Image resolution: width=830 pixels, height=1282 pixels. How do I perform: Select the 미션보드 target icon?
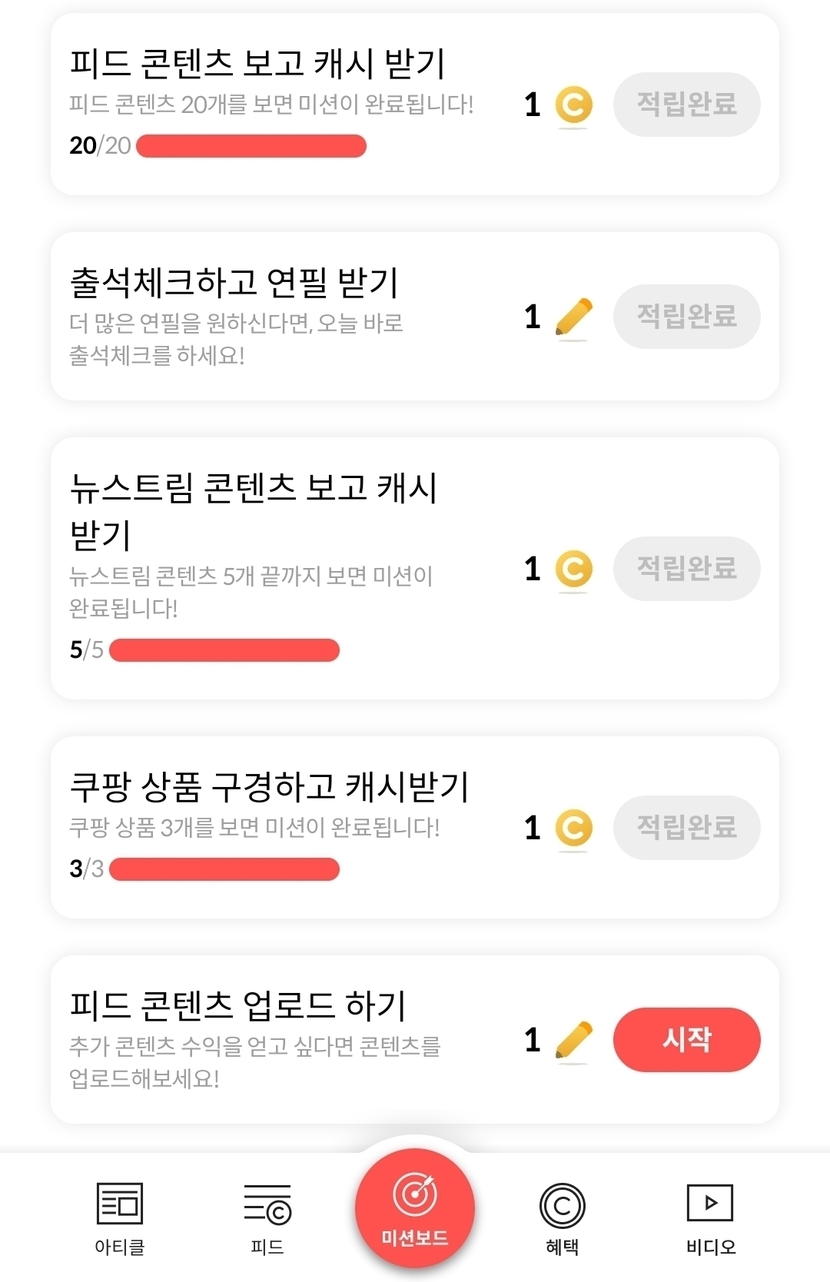click(414, 1193)
